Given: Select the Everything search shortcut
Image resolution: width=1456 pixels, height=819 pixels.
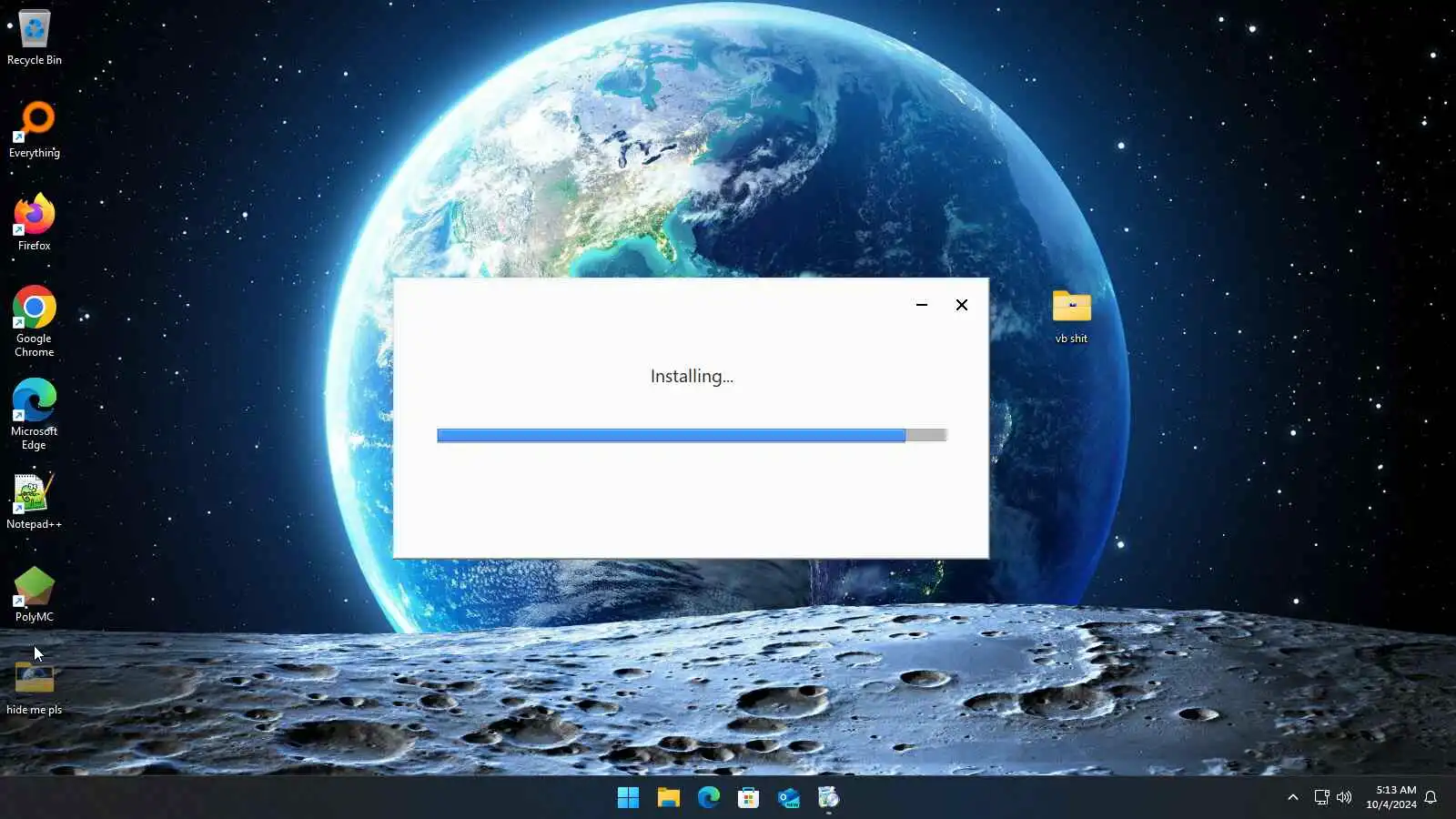Looking at the screenshot, I should point(35,130).
